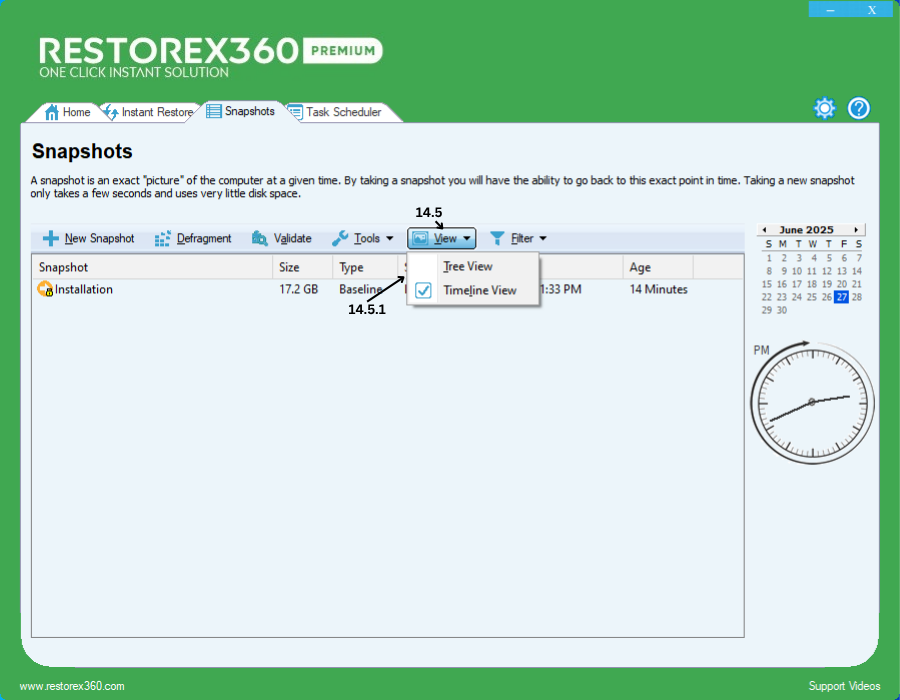Close the RestoreX360 window
This screenshot has width=900, height=700.
872,9
